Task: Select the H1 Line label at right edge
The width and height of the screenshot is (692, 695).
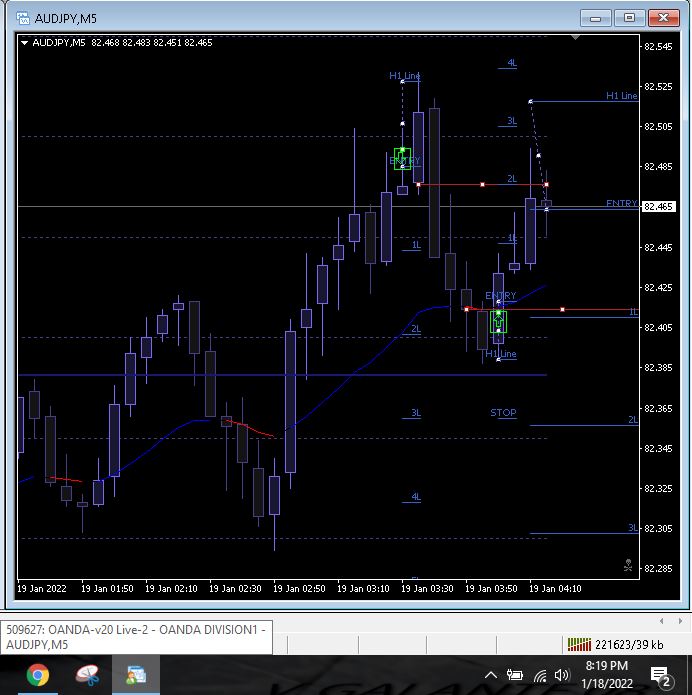Action: [622, 95]
